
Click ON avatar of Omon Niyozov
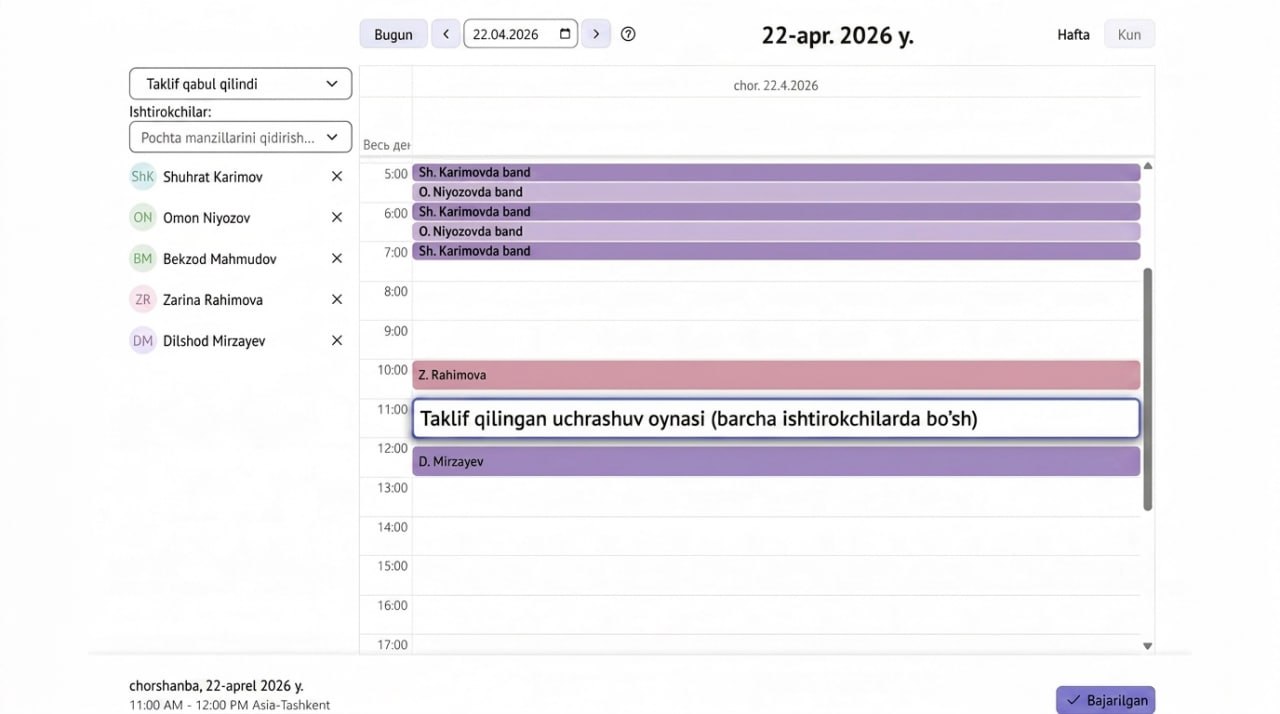pos(143,217)
